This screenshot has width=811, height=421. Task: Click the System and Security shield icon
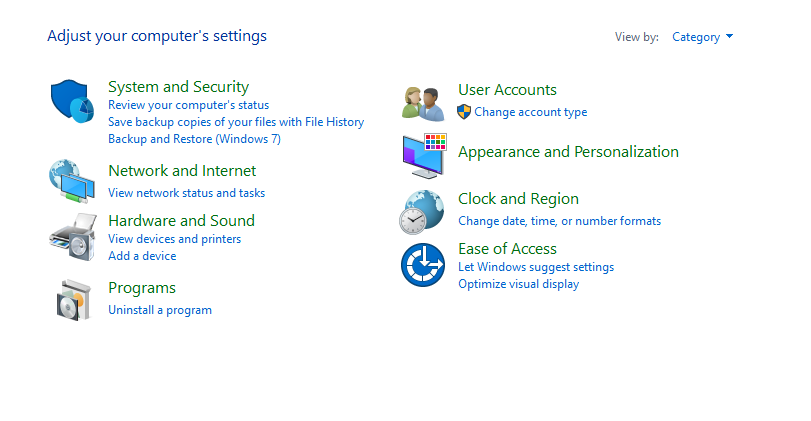click(x=72, y=101)
